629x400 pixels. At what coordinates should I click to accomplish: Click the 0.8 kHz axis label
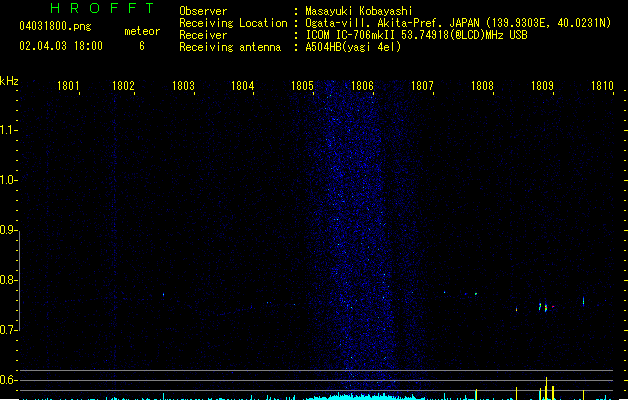click(7, 280)
